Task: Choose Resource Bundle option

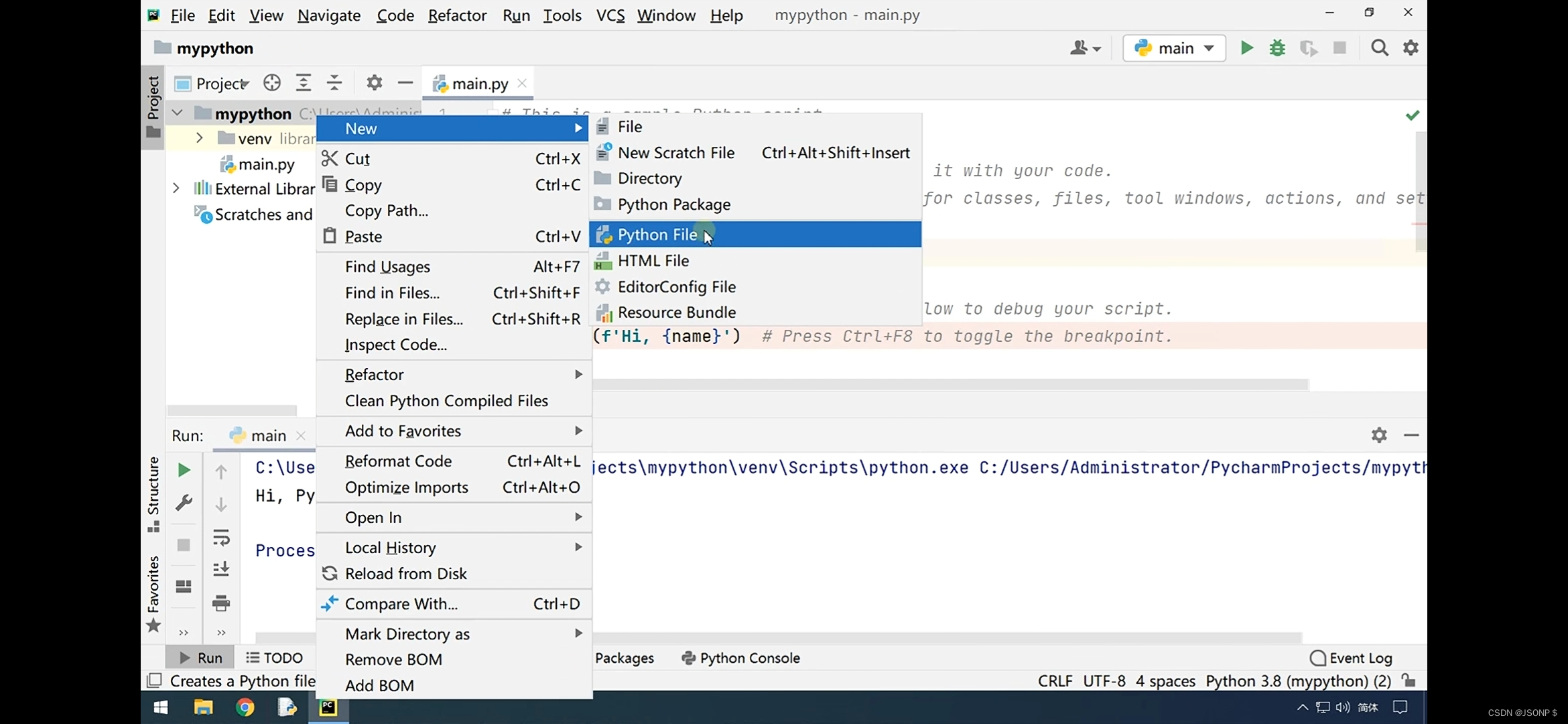Action: point(755,312)
